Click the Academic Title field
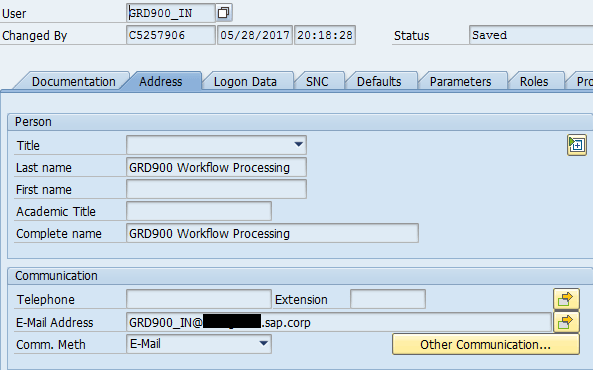 pos(199,211)
